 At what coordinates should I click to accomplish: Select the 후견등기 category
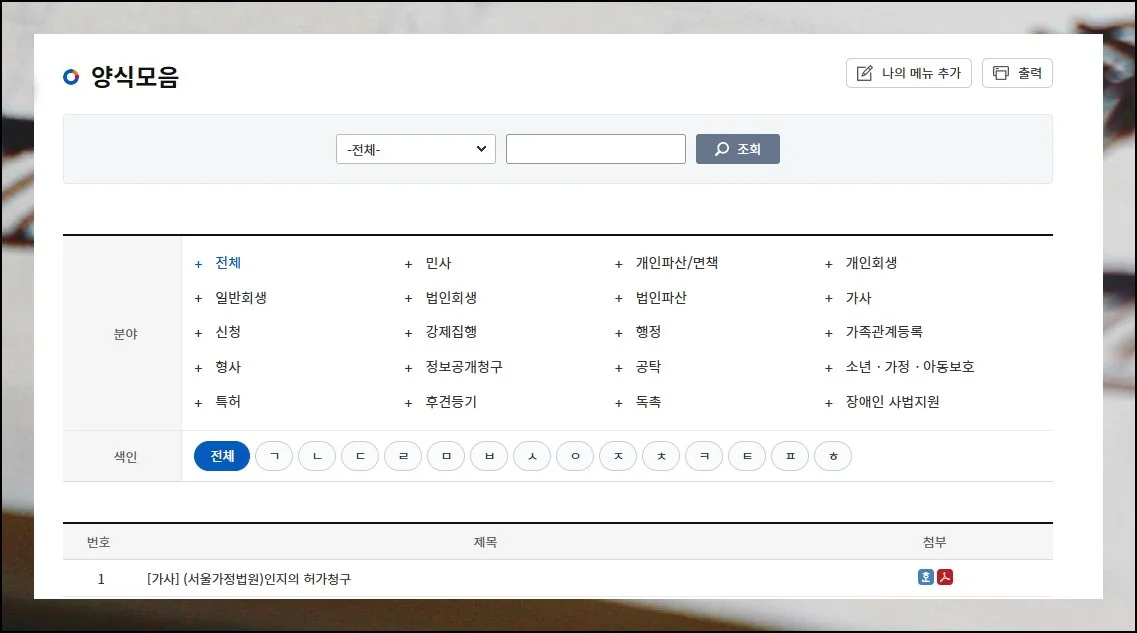tap(451, 402)
